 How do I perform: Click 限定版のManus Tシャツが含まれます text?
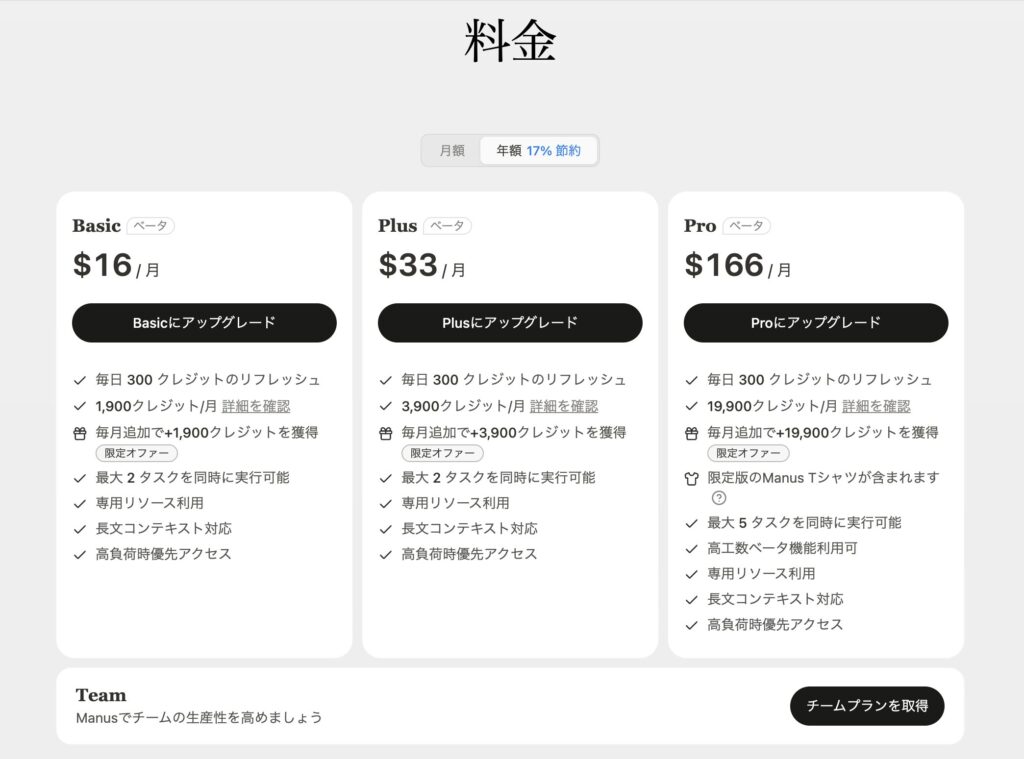[824, 478]
